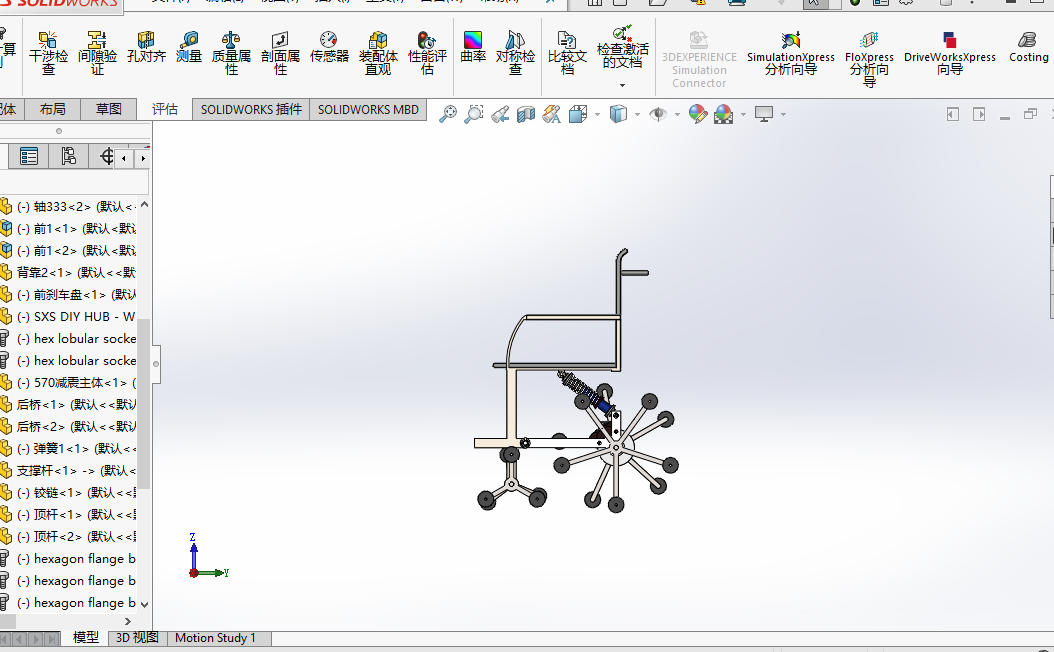Select 弹簧1<1> in feature tree
This screenshot has height=652, width=1054.
tap(69, 448)
